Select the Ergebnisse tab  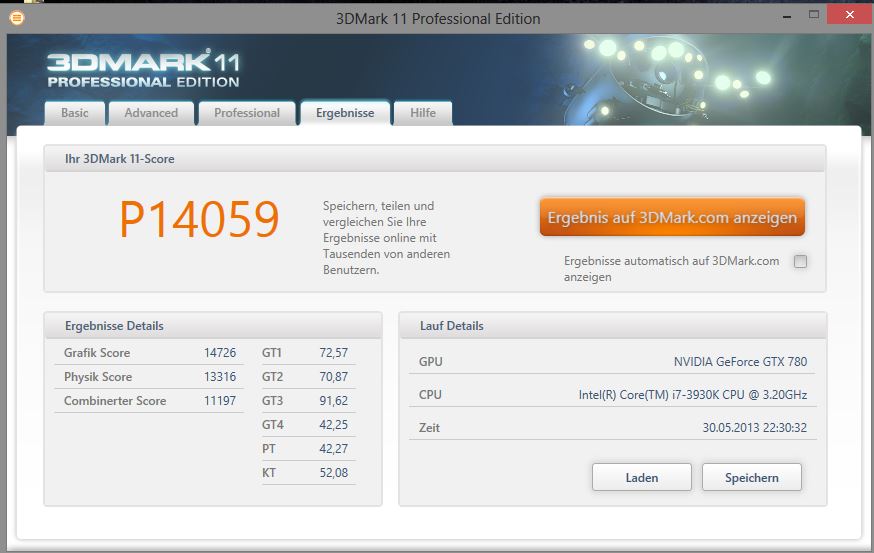pos(345,113)
